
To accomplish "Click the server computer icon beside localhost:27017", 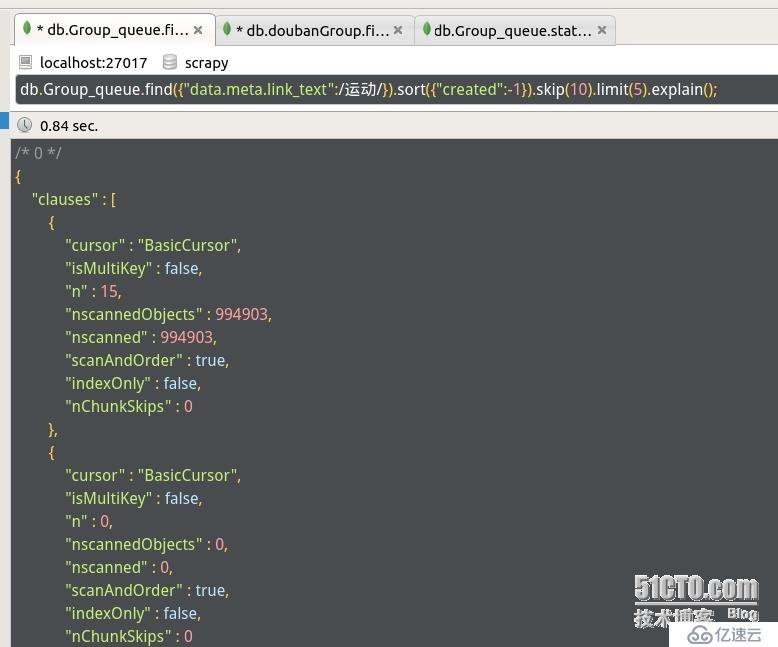I will click(x=25, y=62).
